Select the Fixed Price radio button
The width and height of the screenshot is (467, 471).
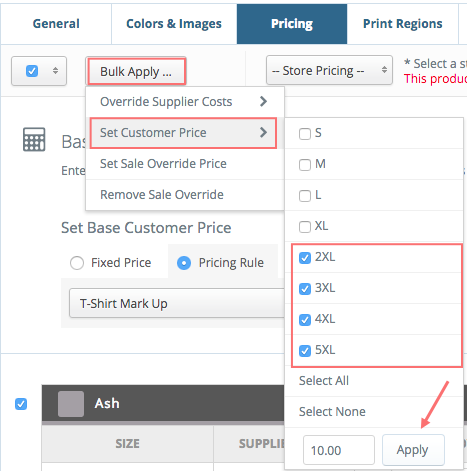coord(77,263)
